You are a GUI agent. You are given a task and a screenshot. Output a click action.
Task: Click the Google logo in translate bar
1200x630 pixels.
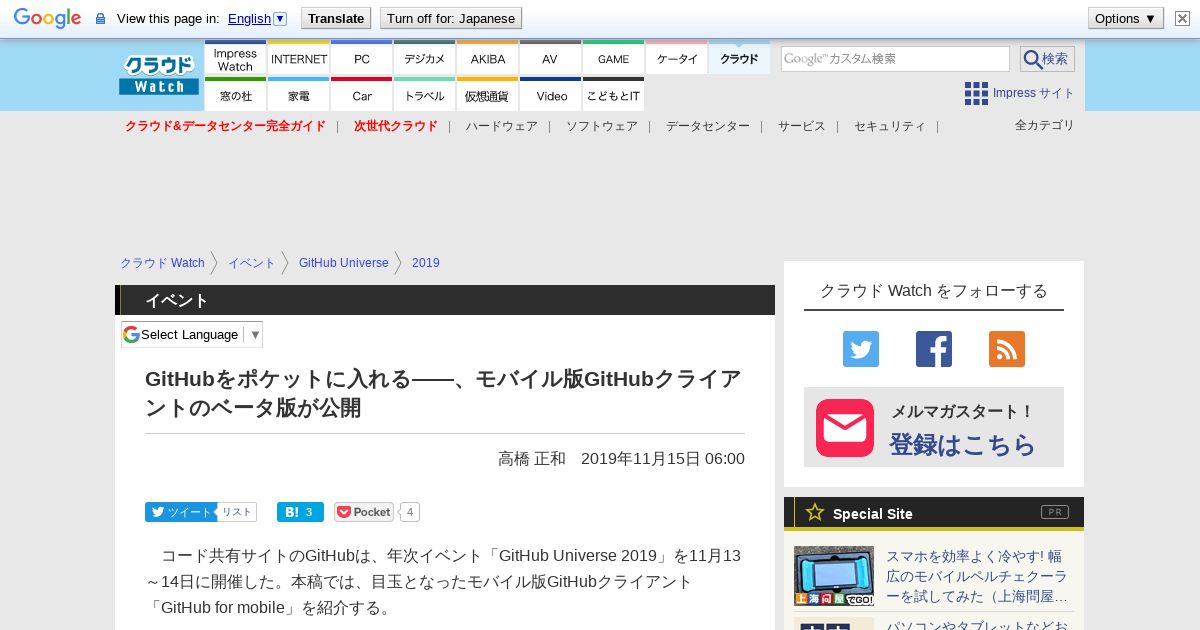click(47, 18)
